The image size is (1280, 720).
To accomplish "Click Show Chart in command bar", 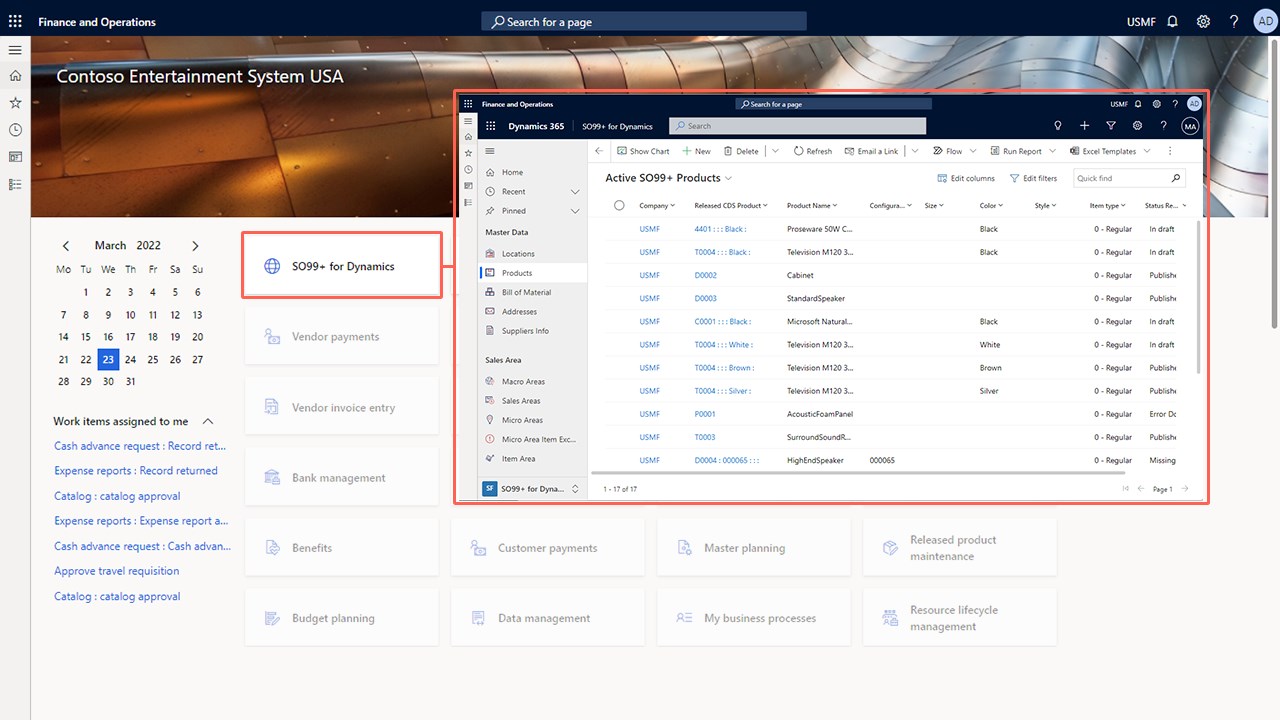I will click(643, 151).
